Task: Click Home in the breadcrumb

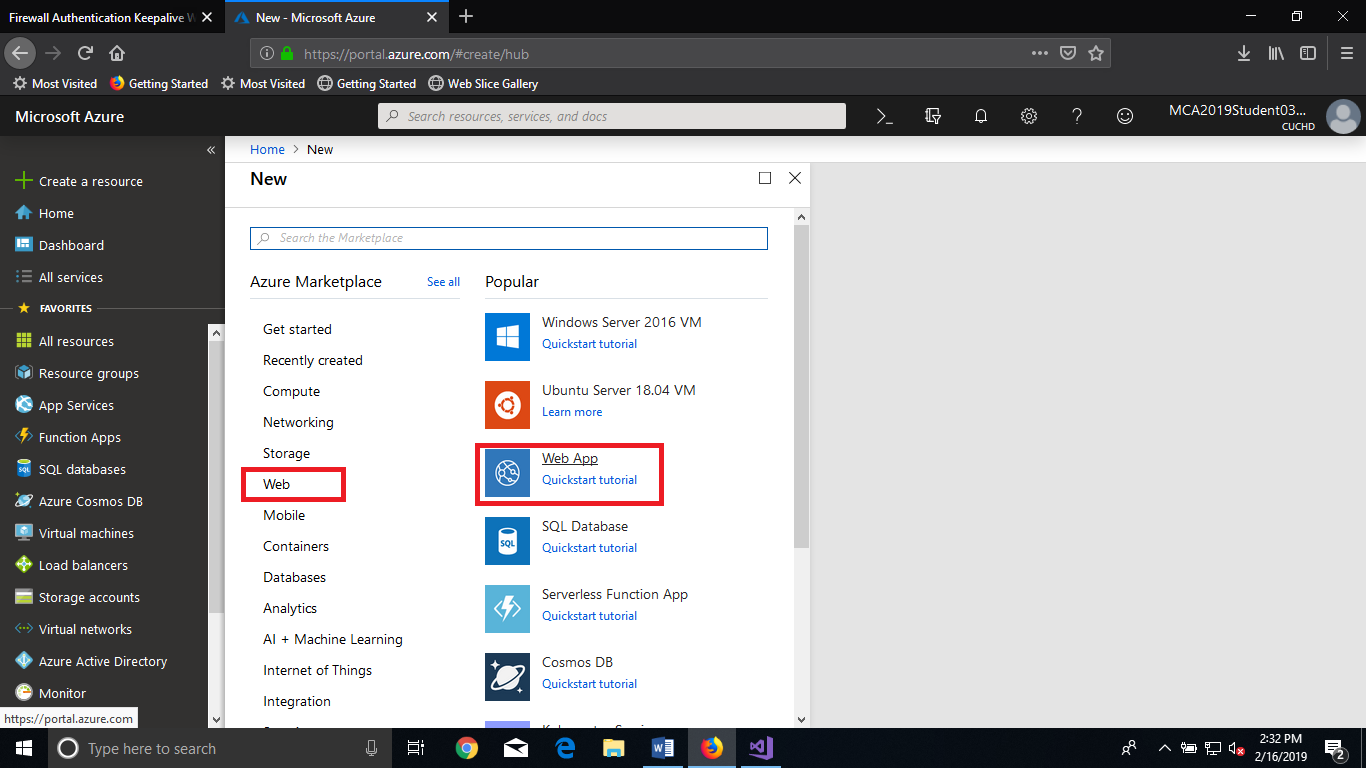Action: (267, 149)
